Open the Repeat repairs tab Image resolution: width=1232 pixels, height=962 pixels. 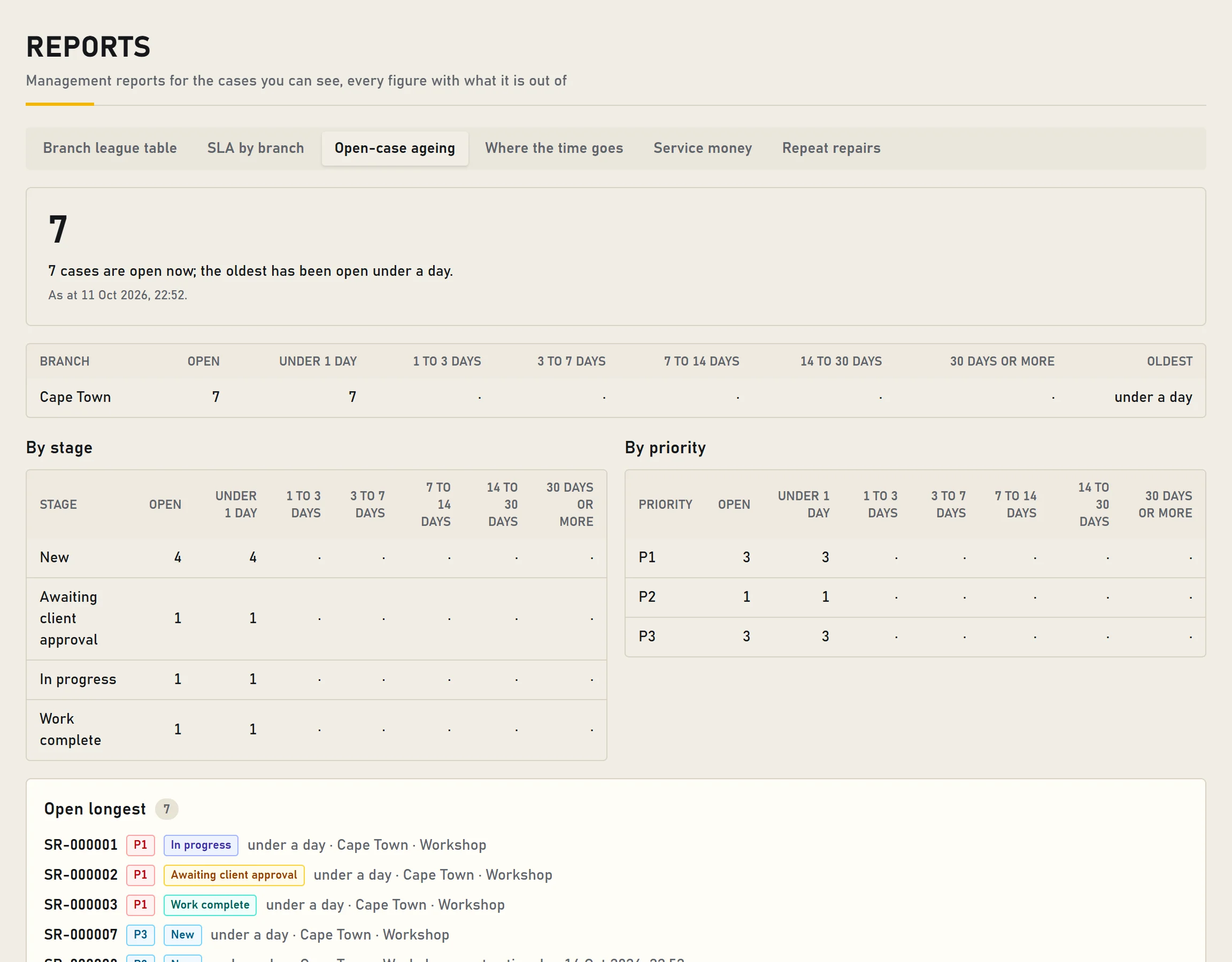(x=831, y=148)
